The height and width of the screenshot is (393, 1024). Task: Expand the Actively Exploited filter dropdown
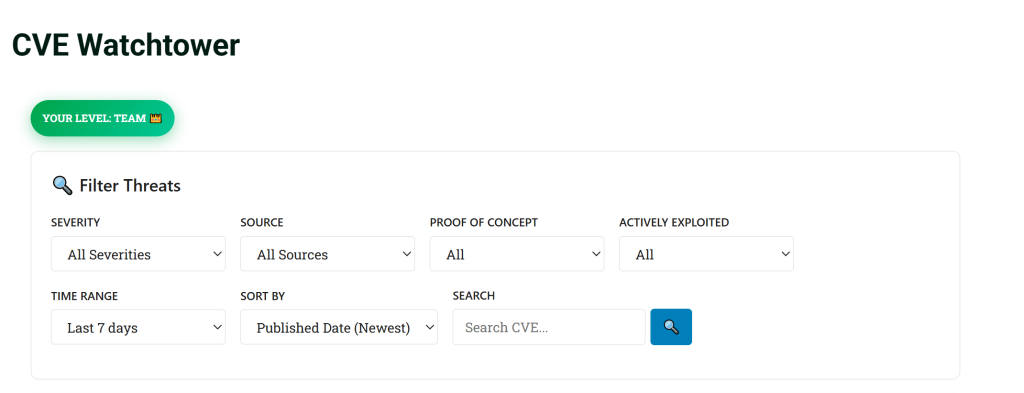pyautogui.click(x=706, y=254)
